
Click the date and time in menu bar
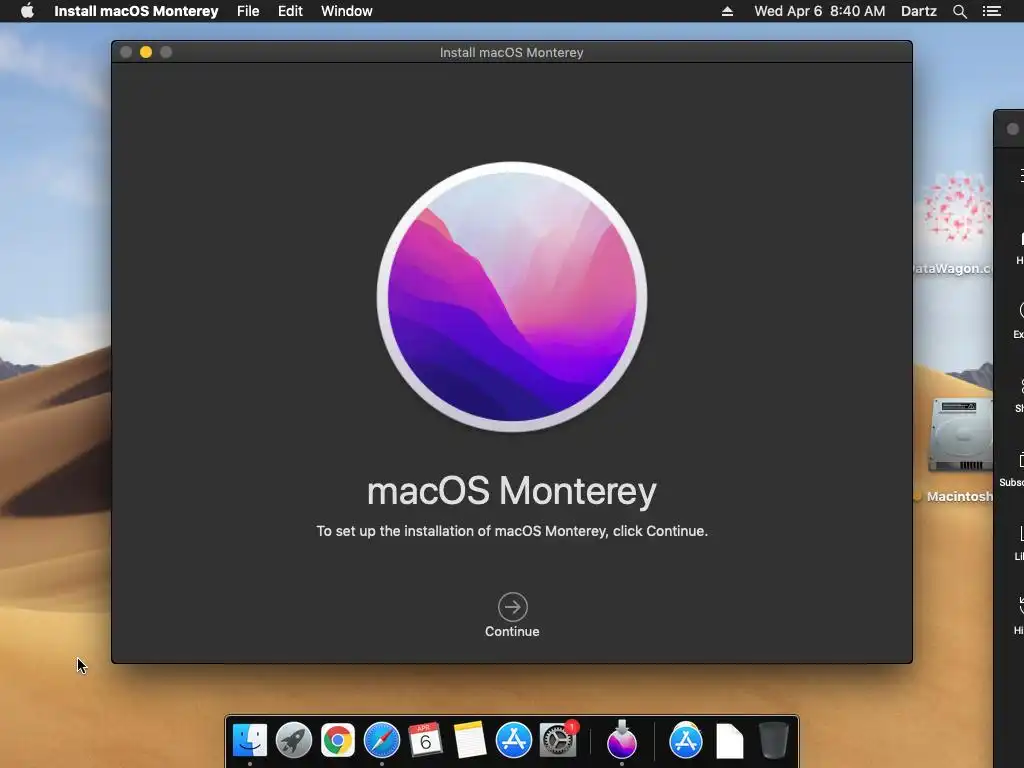click(x=820, y=11)
